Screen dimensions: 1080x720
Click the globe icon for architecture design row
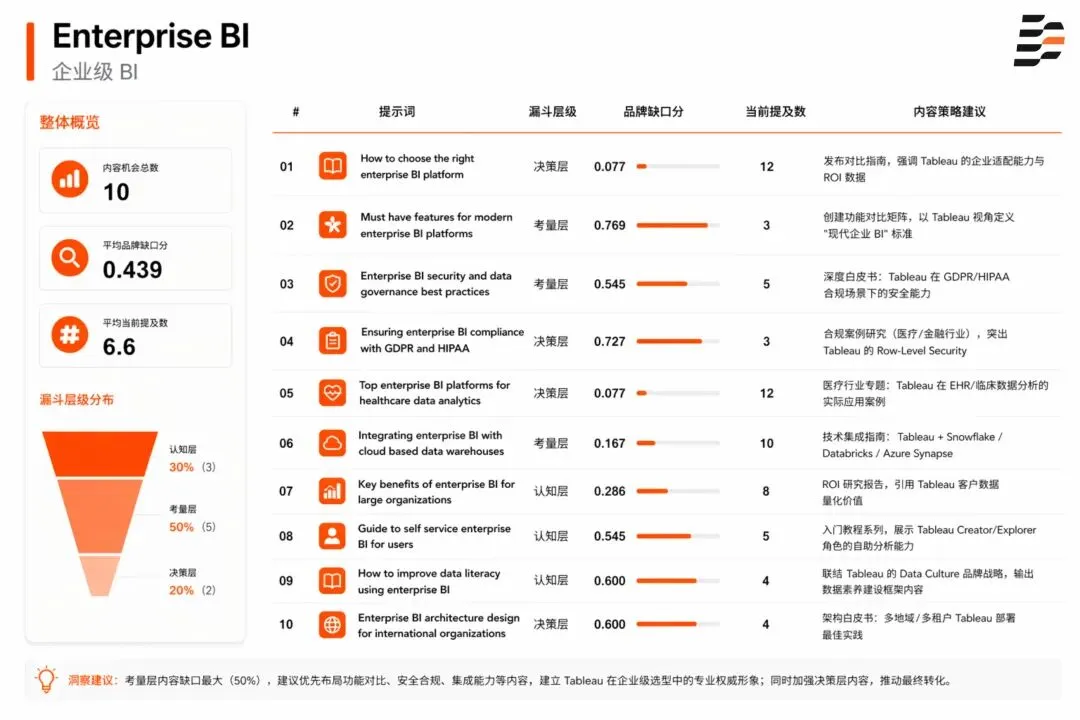click(332, 624)
